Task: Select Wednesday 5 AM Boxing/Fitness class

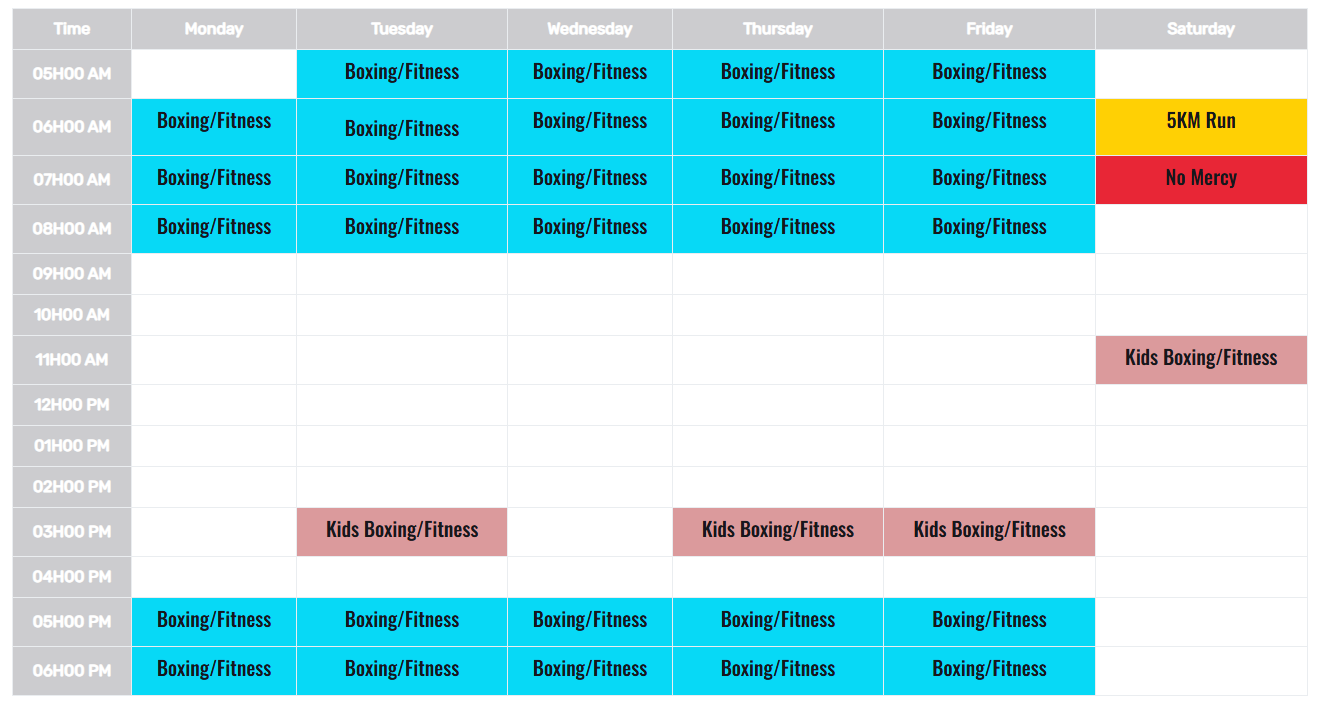Action: coord(590,72)
